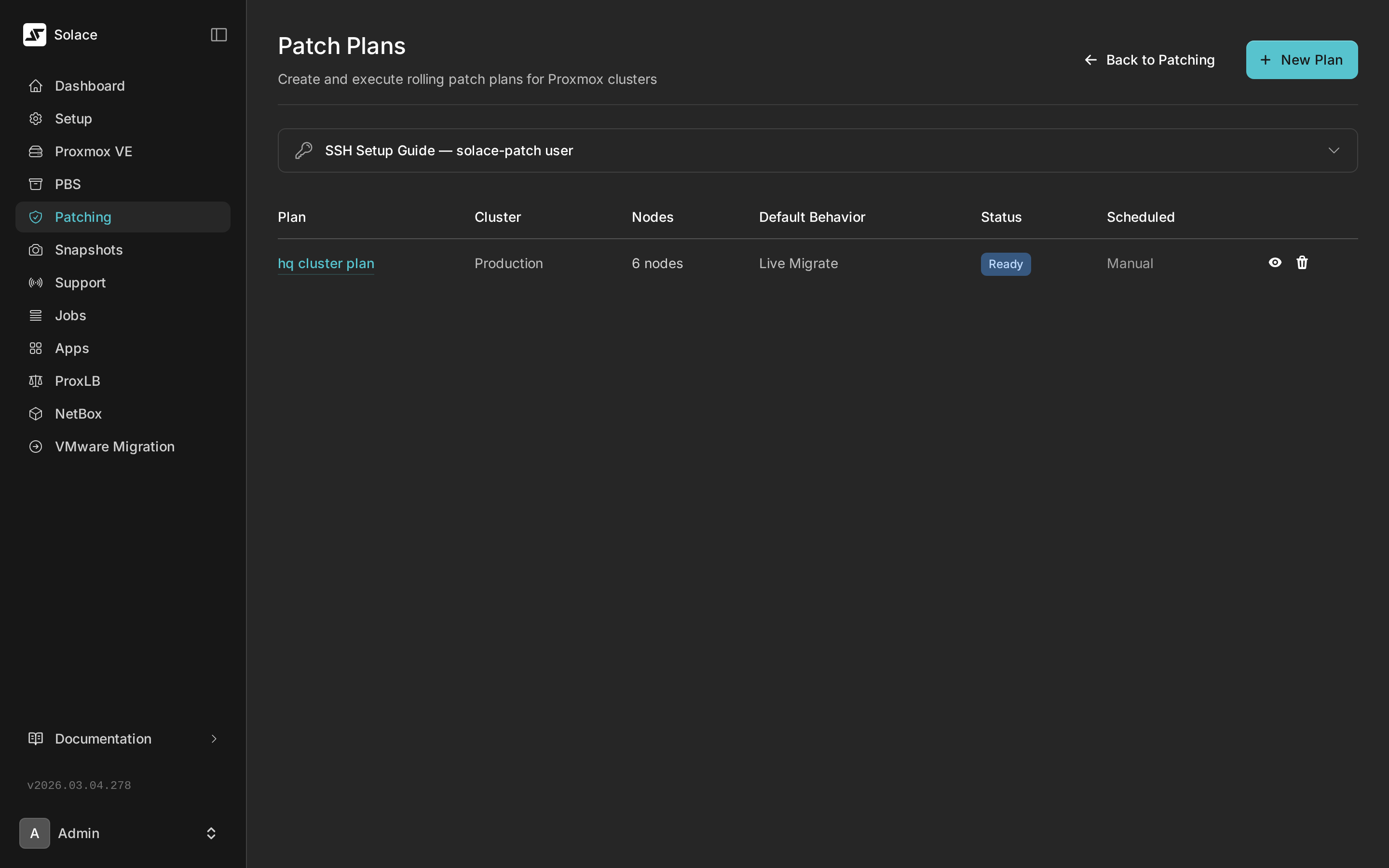Open the Apps section
This screenshot has height=868, width=1389.
71,348
